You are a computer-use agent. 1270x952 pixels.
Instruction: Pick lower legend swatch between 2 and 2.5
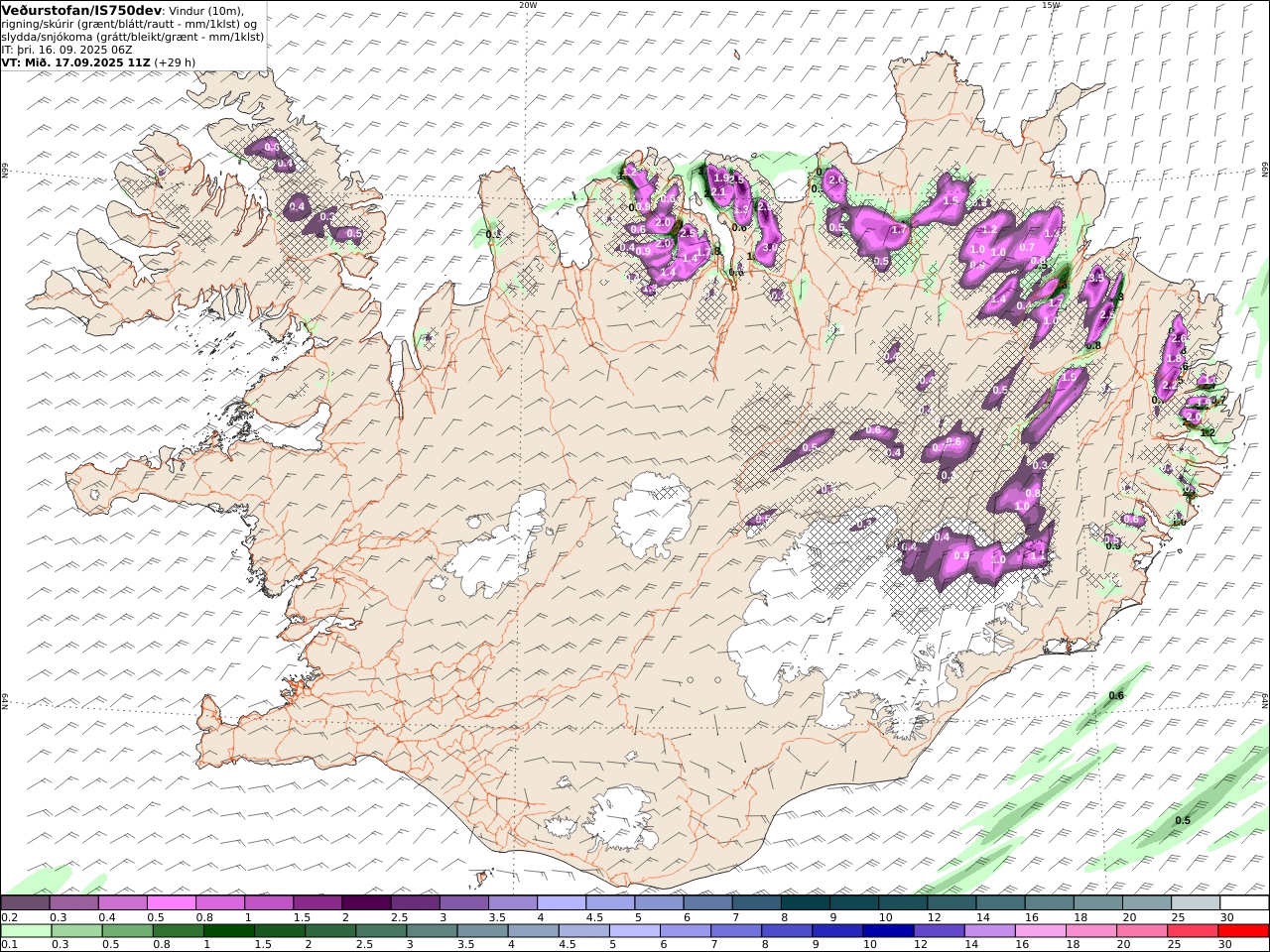pos(329,931)
